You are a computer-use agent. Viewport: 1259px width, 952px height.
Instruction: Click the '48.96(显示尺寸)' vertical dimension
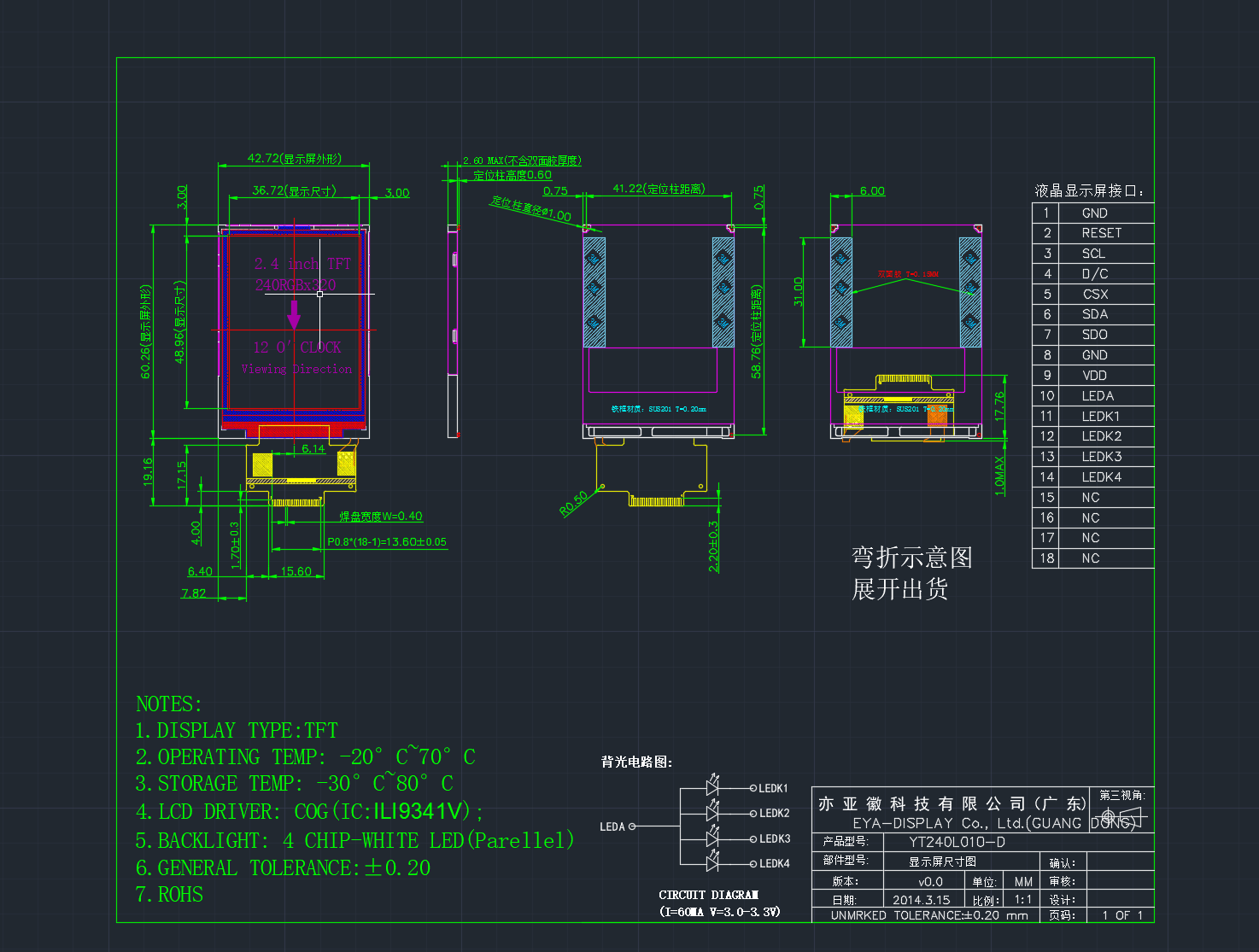pyautogui.click(x=179, y=322)
